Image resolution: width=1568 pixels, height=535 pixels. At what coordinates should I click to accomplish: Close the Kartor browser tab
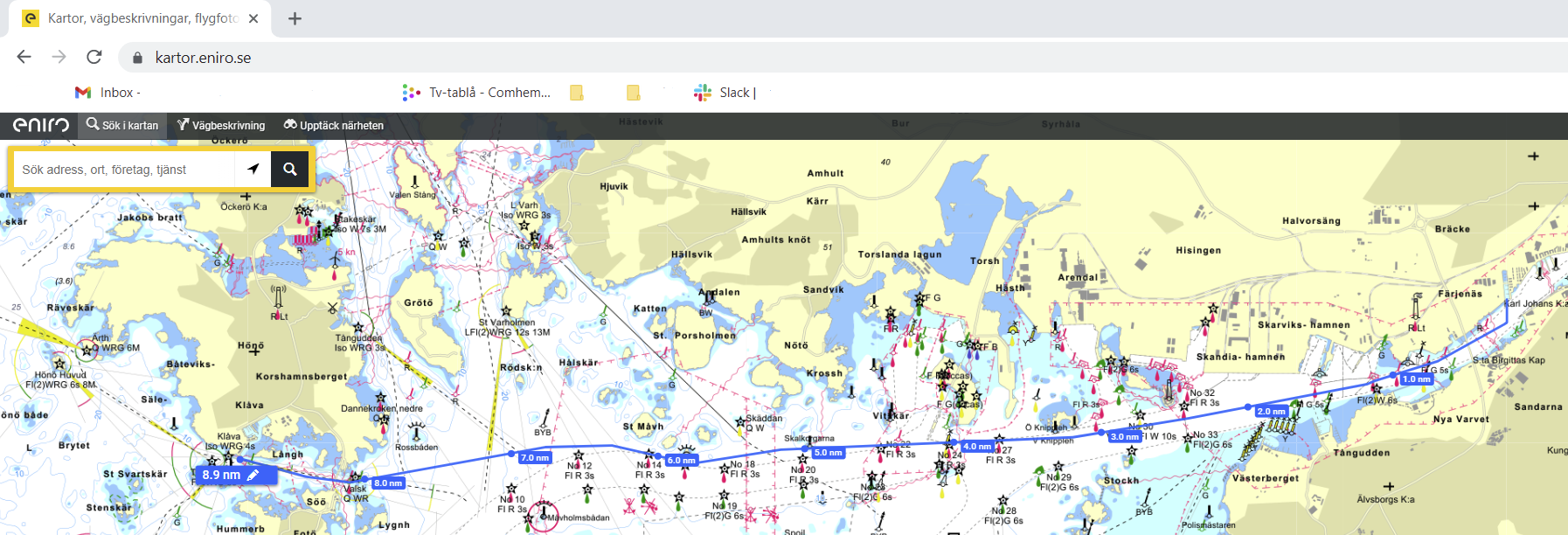coord(253,18)
